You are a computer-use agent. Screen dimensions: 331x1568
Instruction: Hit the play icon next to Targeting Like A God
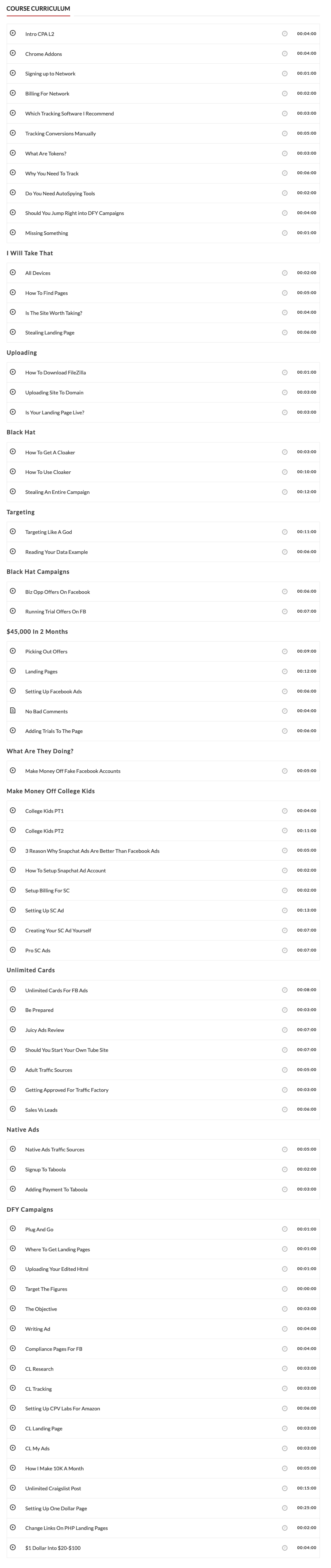point(13,531)
